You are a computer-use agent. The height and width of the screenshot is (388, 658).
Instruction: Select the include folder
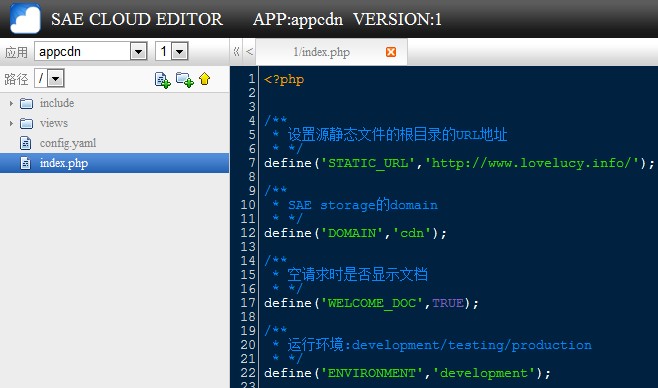[x=57, y=103]
